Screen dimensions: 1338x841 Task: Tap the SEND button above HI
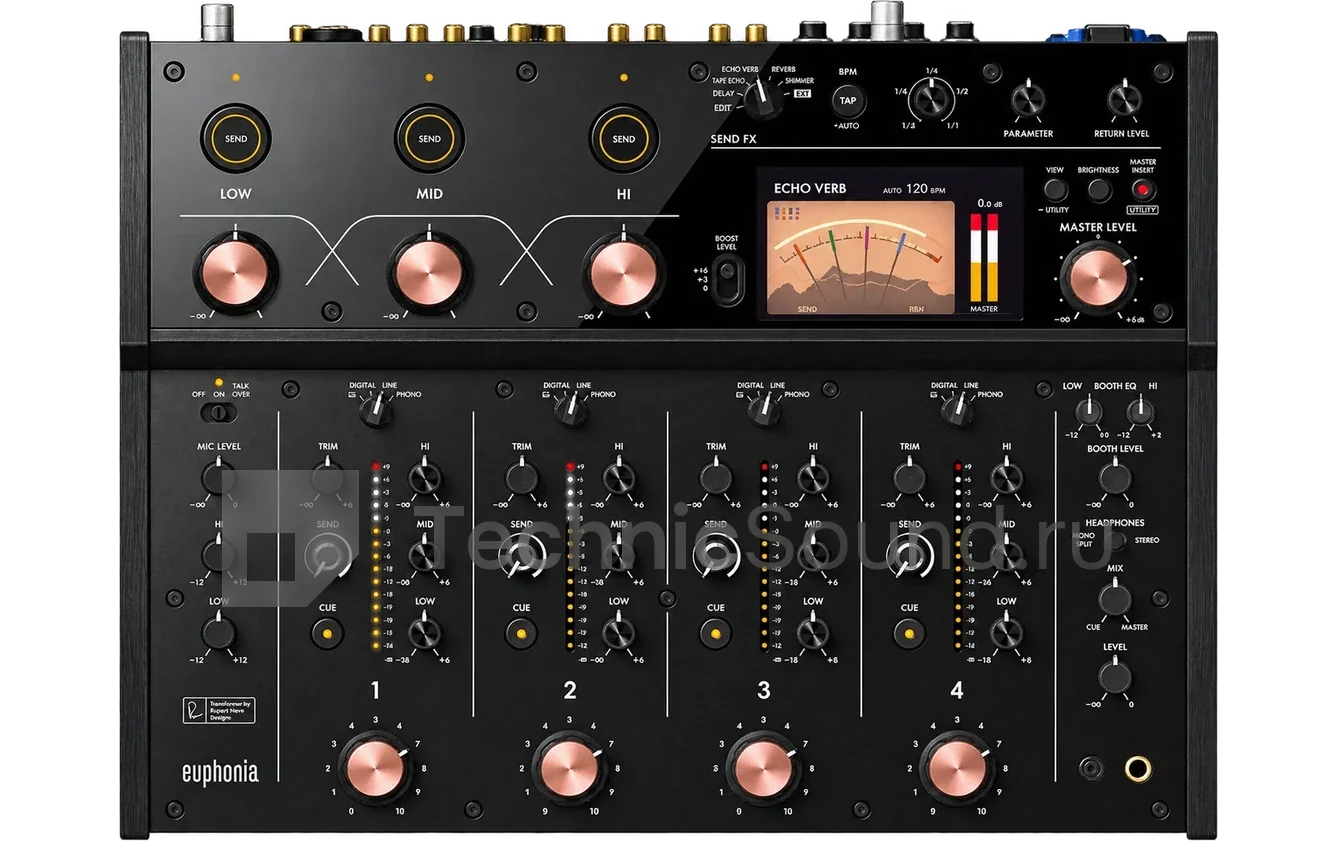pos(624,139)
